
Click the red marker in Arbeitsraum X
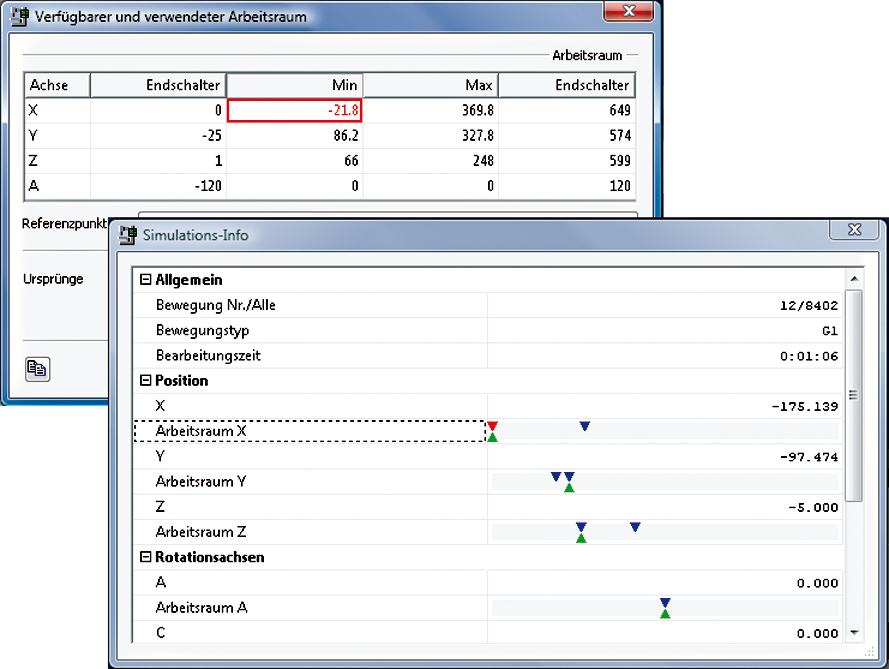coord(492,426)
